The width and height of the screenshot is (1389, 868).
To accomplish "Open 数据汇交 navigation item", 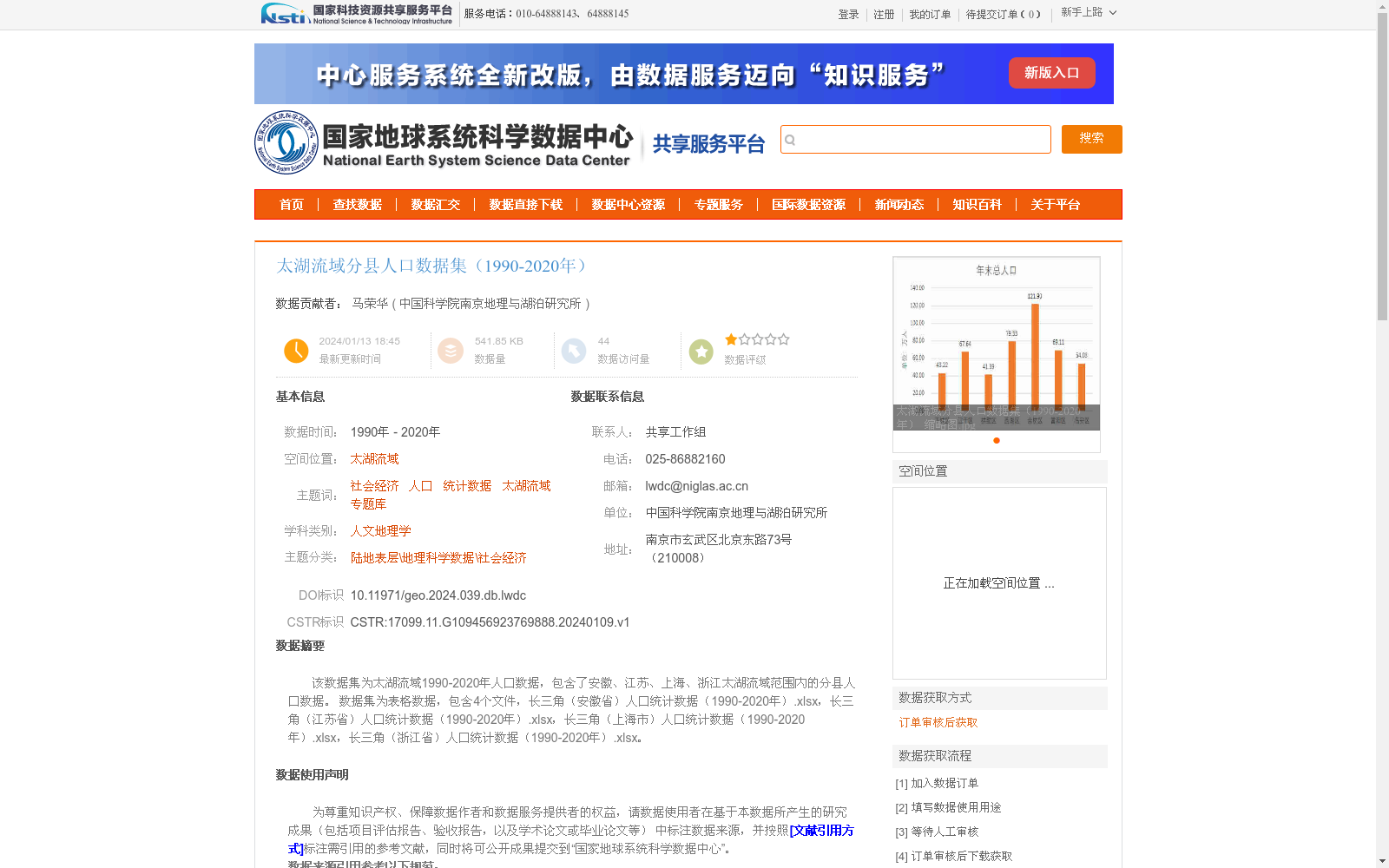I will click(x=435, y=205).
